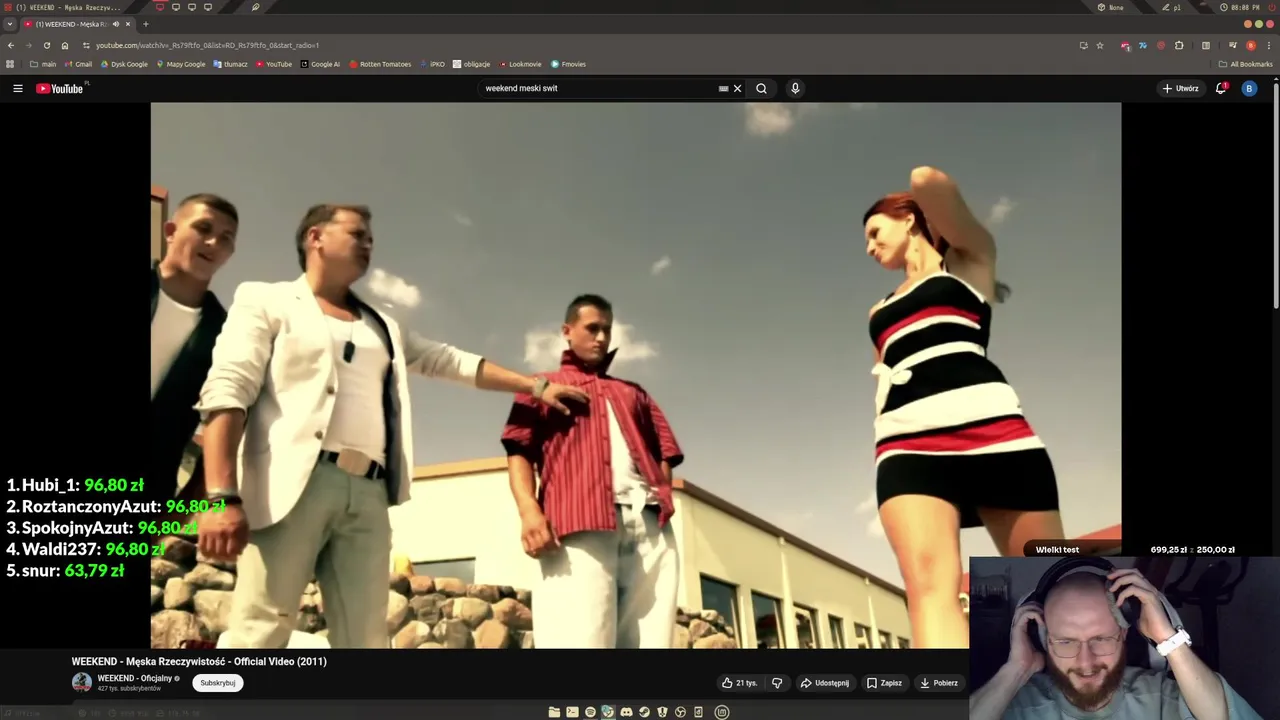The height and width of the screenshot is (720, 1280).
Task: Open the Gmail bookmark
Action: click(77, 64)
